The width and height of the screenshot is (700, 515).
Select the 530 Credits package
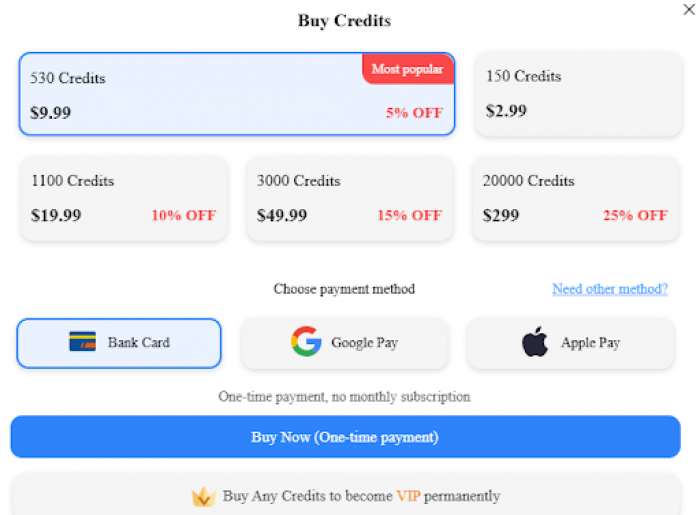click(237, 94)
